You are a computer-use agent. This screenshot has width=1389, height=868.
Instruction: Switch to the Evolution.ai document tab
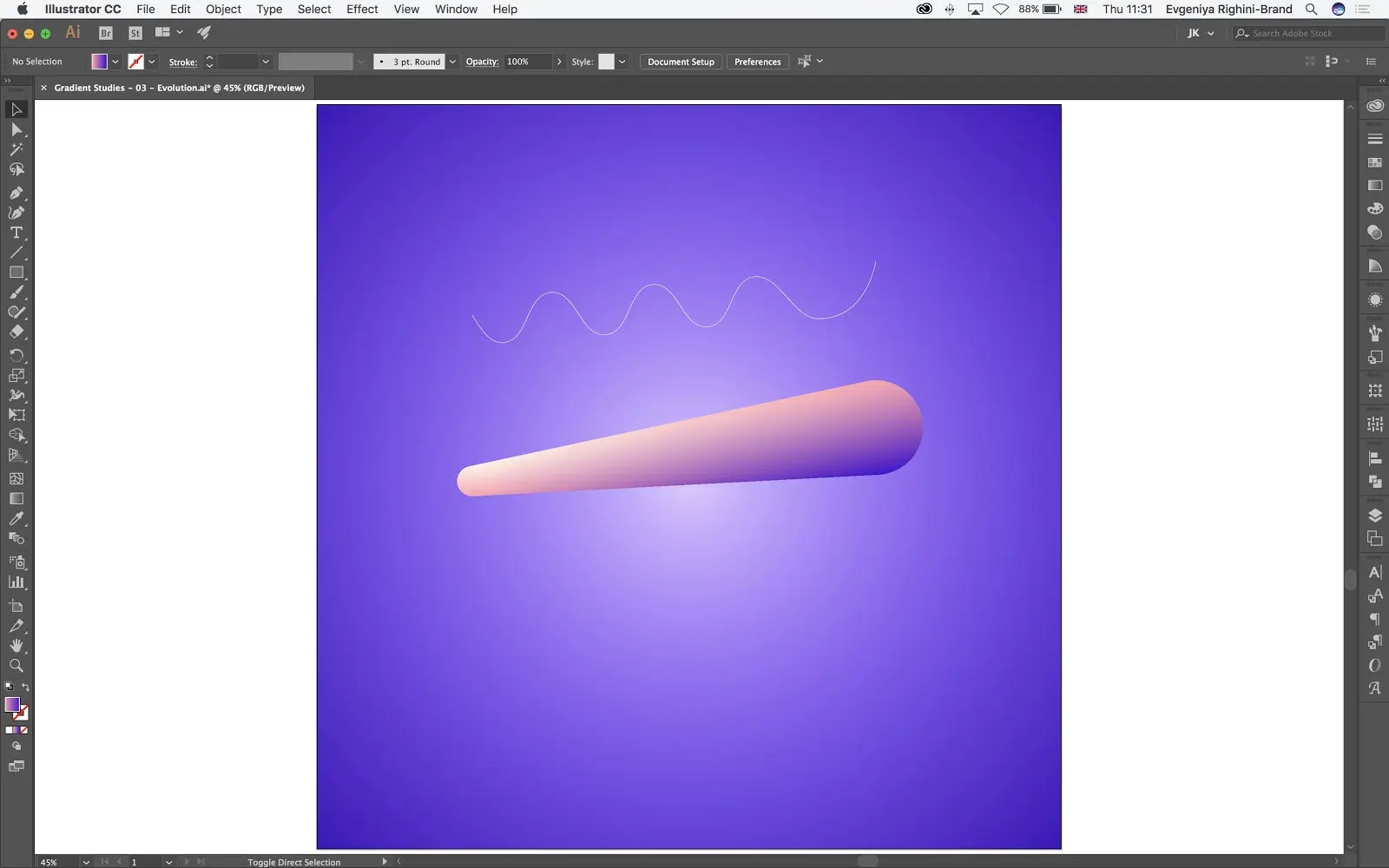[174, 87]
